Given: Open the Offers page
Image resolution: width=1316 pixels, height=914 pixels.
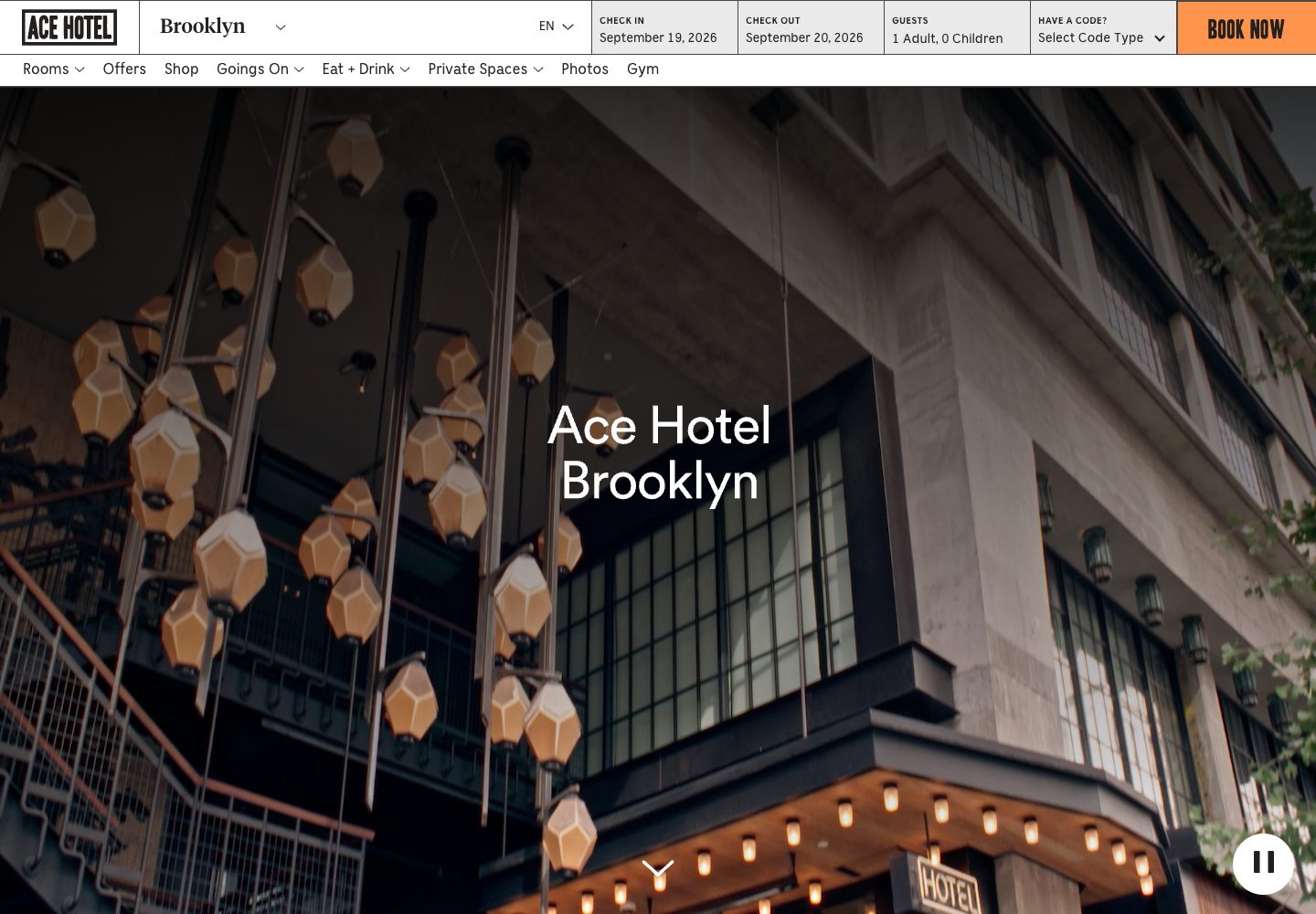Looking at the screenshot, I should (124, 69).
